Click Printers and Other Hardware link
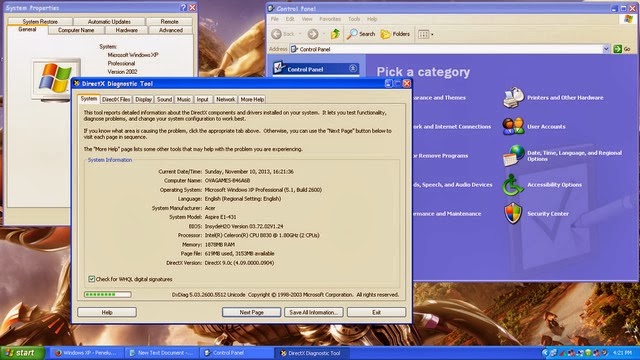The height and width of the screenshot is (360, 640). click(565, 98)
